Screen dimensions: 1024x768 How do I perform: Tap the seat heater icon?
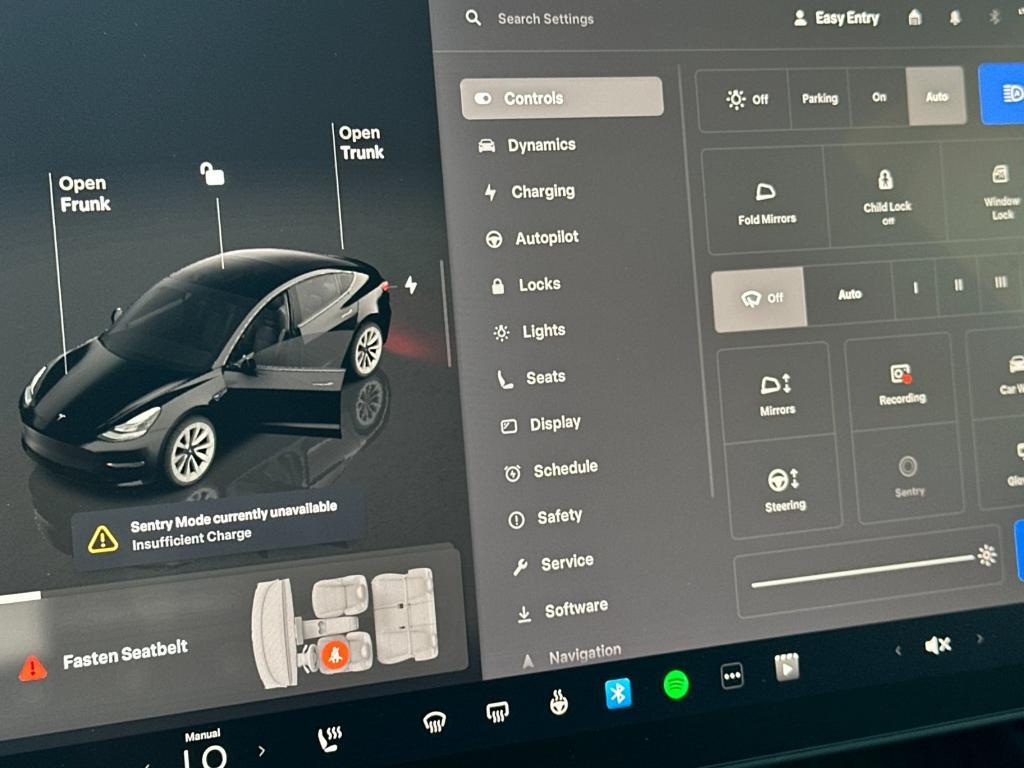pyautogui.click(x=330, y=737)
